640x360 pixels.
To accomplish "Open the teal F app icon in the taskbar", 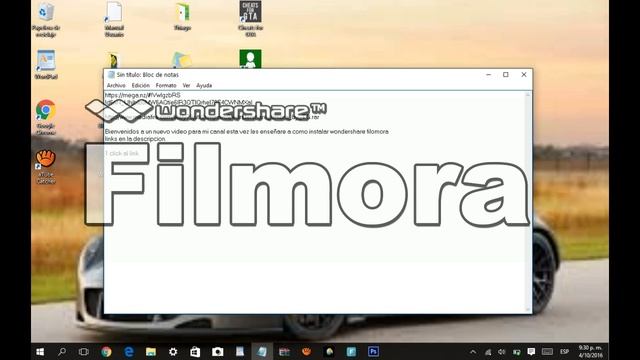I will [351, 351].
